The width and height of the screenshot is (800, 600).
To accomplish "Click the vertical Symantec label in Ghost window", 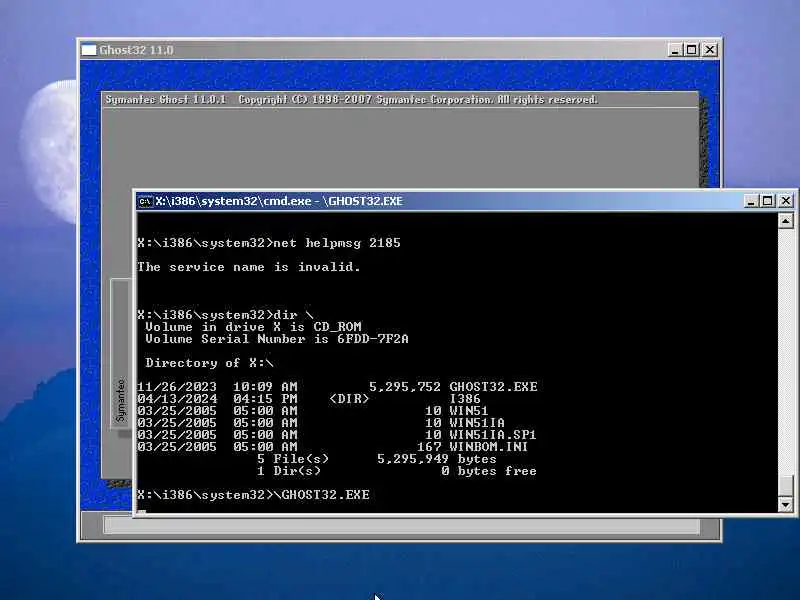I will [x=121, y=401].
